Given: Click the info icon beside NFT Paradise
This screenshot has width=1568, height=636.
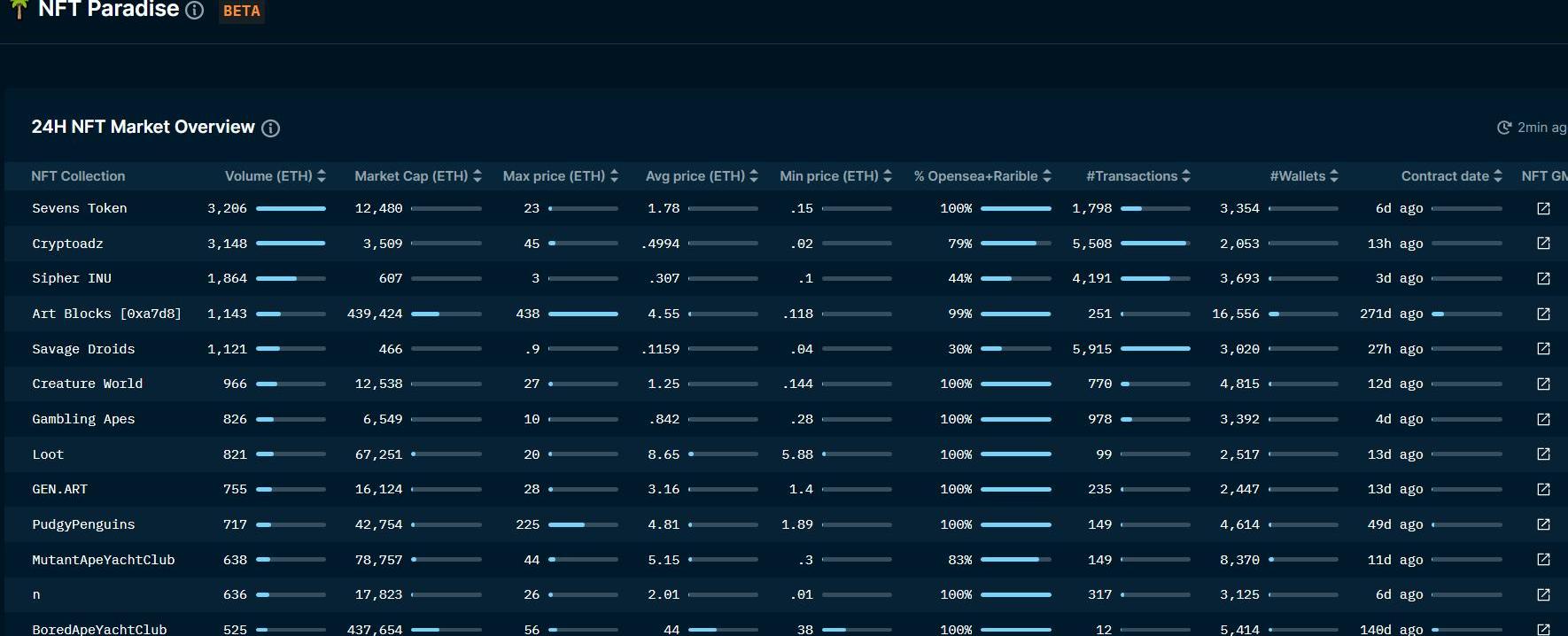Looking at the screenshot, I should tap(195, 11).
